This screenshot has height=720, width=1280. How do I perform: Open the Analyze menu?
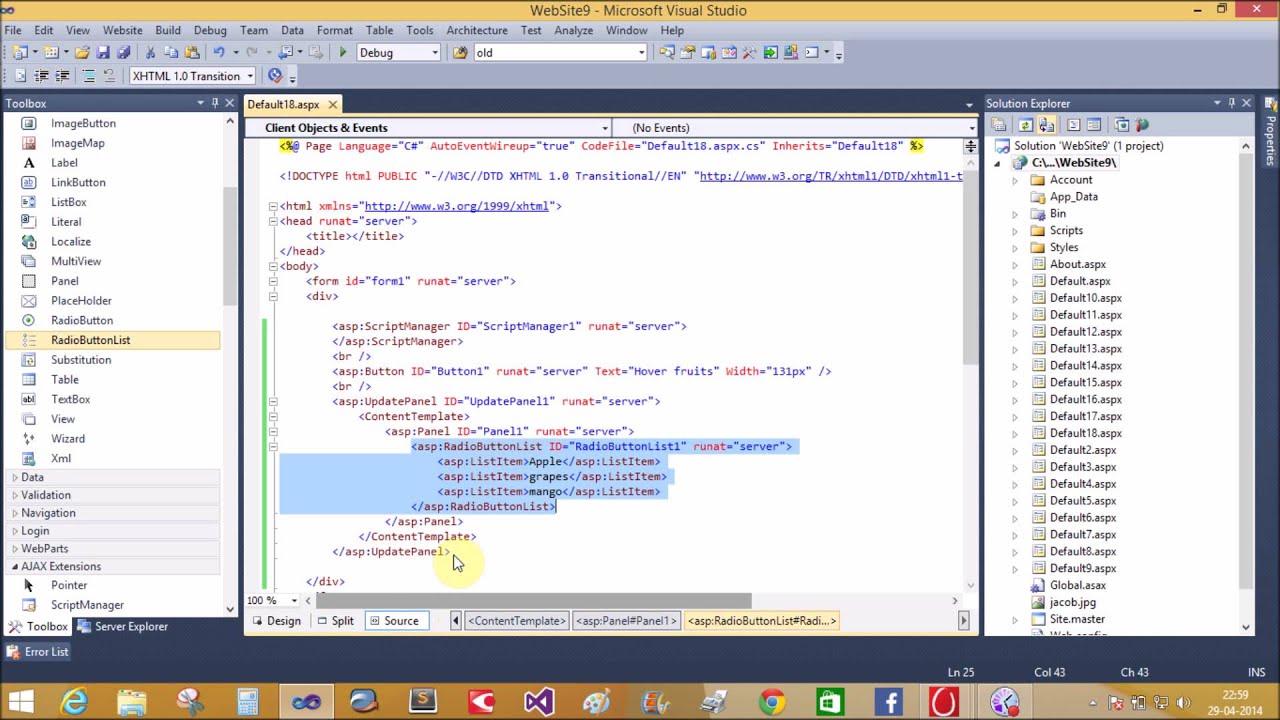(574, 30)
